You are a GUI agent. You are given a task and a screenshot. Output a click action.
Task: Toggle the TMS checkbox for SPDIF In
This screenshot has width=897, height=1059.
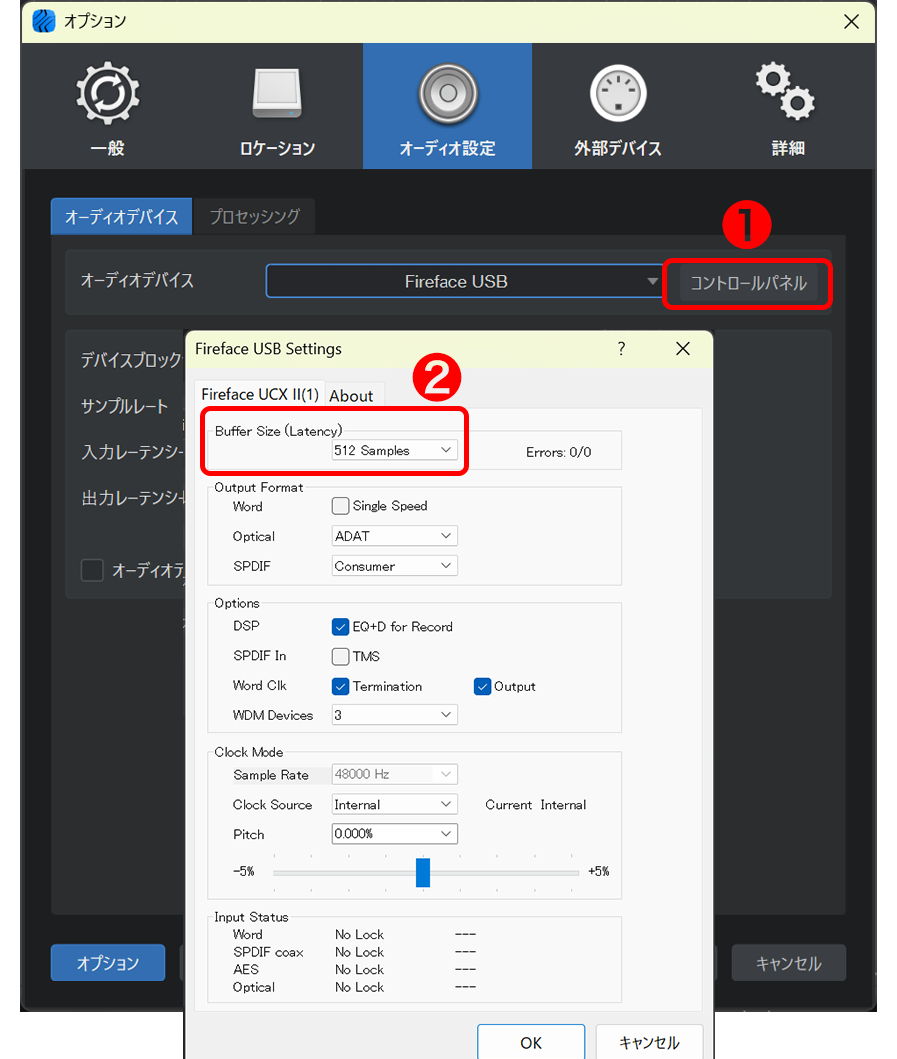341,657
